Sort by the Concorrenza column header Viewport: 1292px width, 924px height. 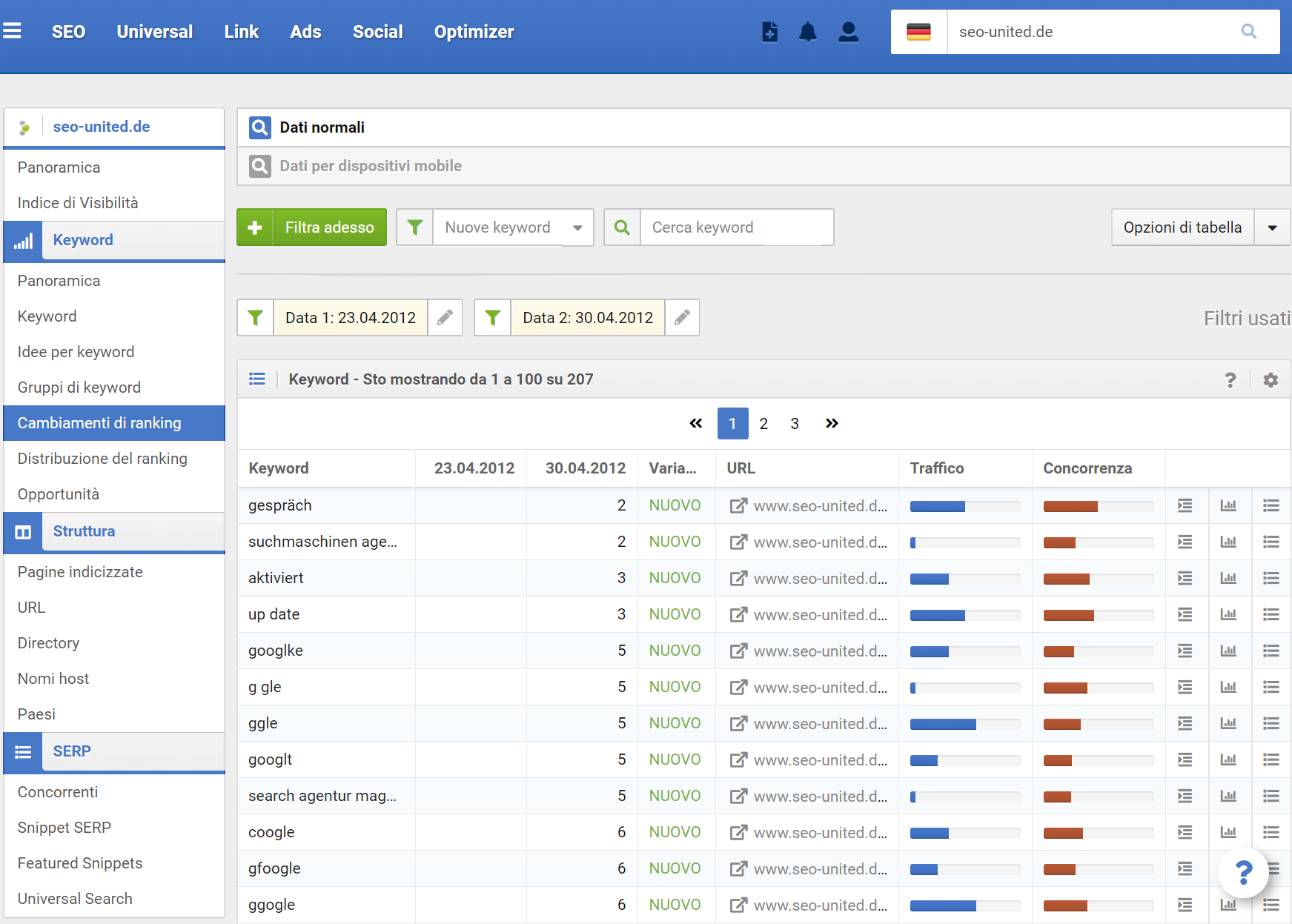coord(1087,468)
